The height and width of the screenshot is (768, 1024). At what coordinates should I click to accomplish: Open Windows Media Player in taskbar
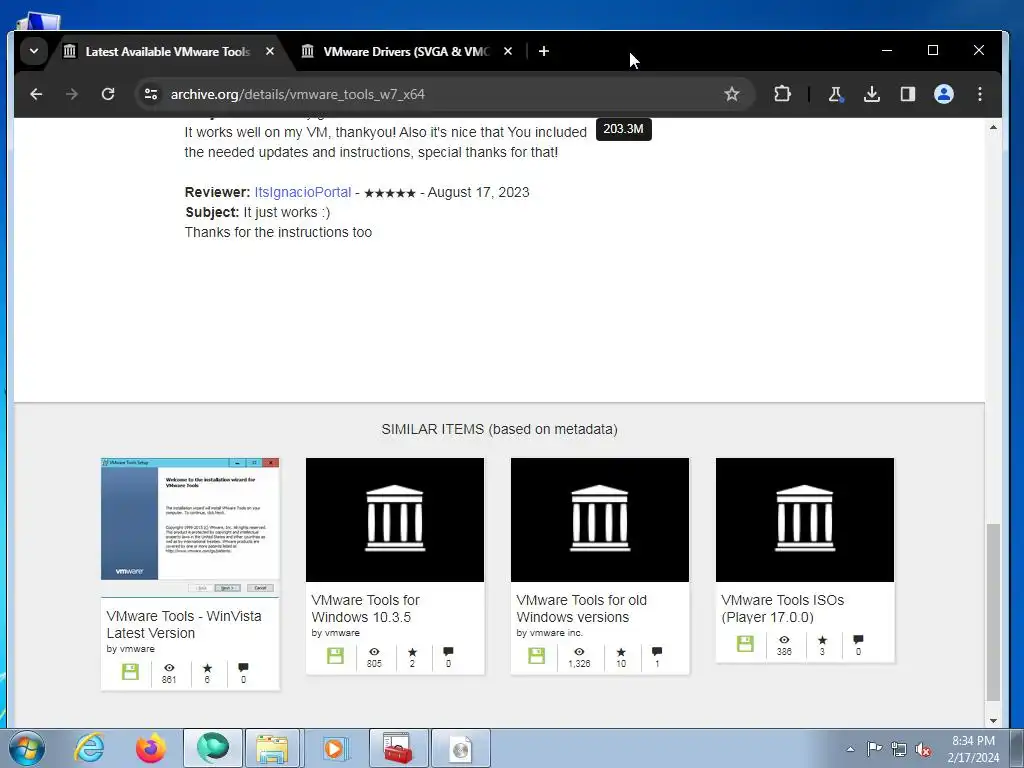[334, 748]
